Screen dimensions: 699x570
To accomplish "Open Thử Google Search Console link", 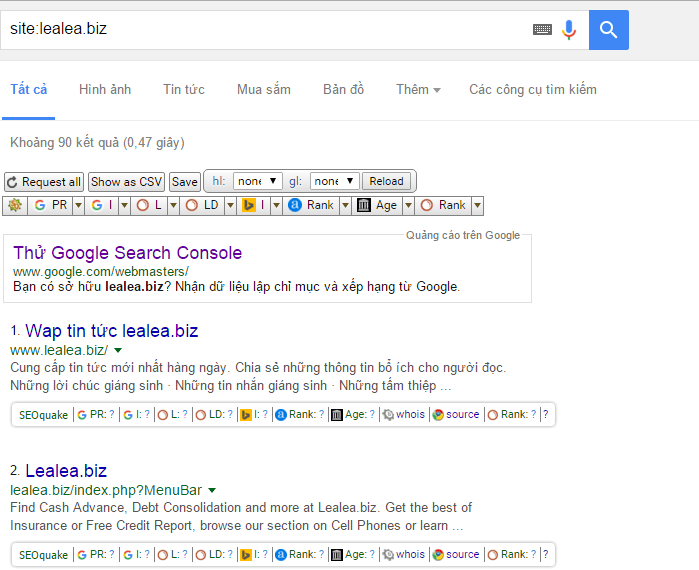I will click(x=127, y=253).
